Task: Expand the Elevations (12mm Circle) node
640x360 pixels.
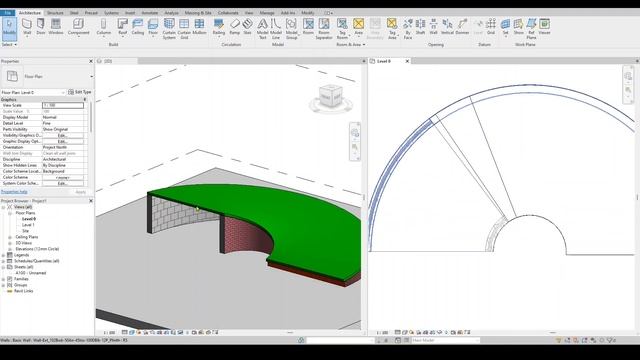Action: pyautogui.click(x=10, y=249)
